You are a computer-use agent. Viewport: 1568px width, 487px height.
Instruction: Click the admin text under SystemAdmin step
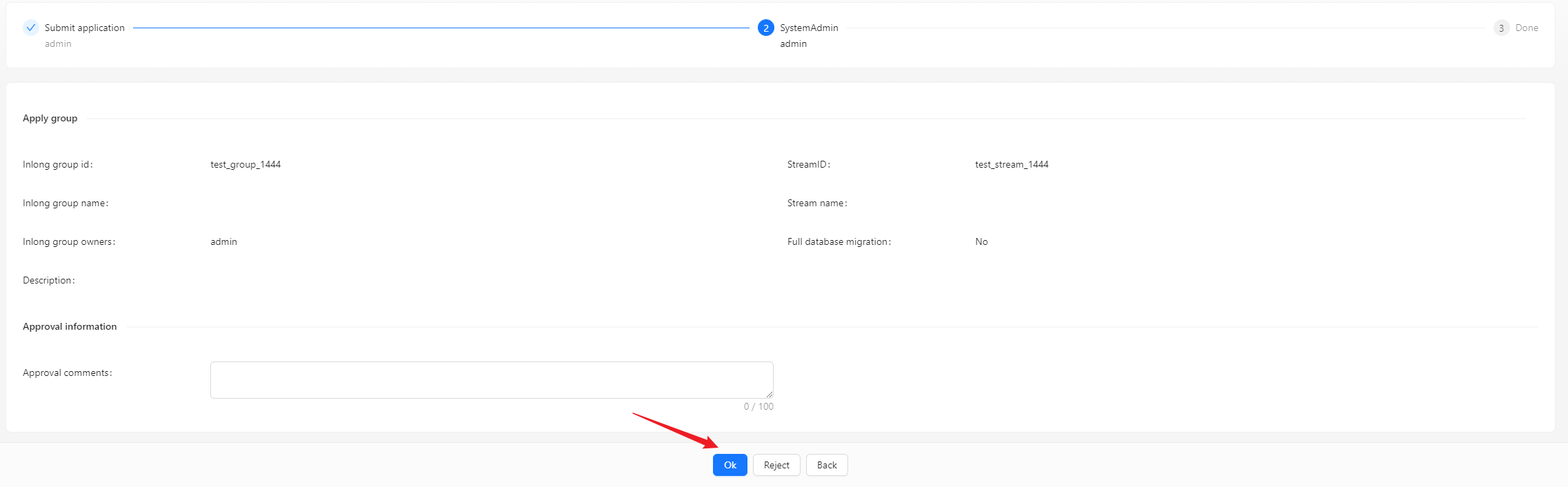[x=793, y=43]
